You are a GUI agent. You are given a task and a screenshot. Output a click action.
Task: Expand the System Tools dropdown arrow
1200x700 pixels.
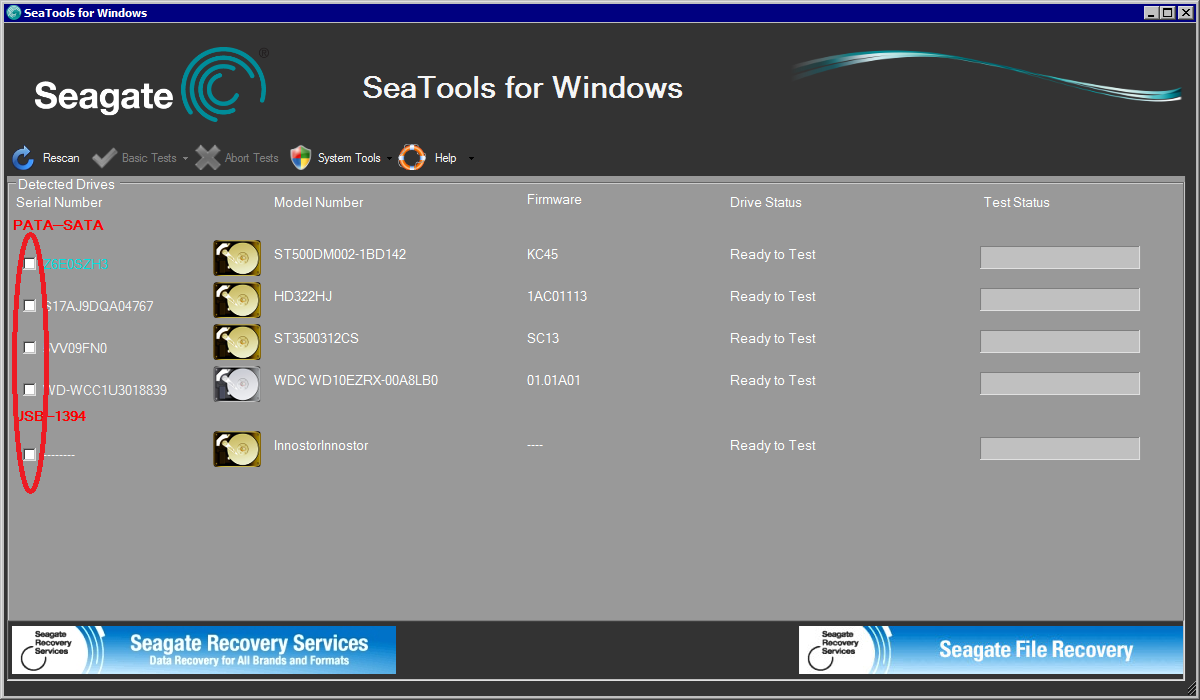pyautogui.click(x=389, y=159)
